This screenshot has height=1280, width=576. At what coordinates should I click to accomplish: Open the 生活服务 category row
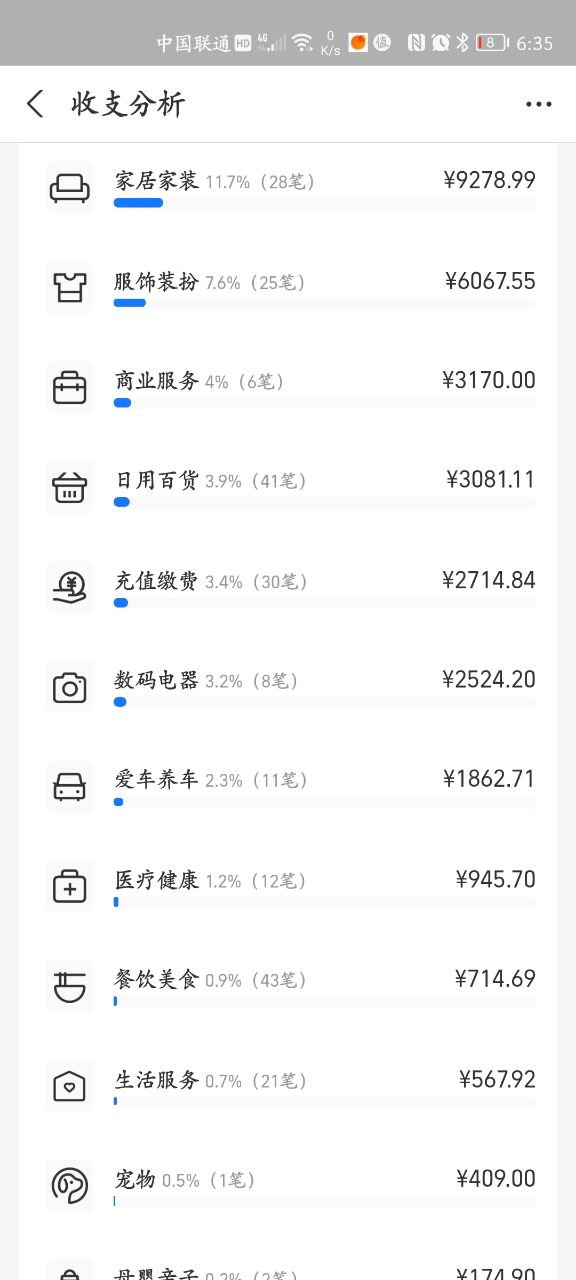pyautogui.click(x=288, y=1087)
